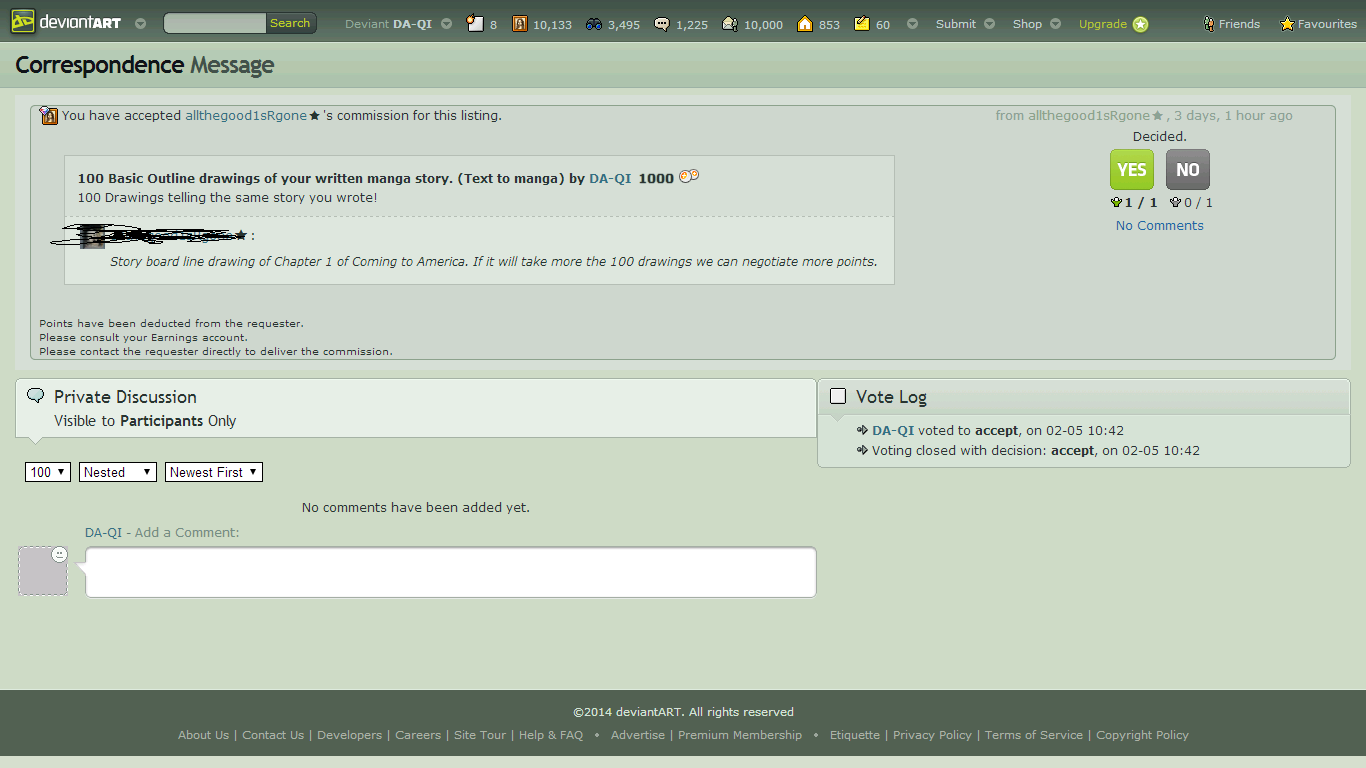This screenshot has width=1366, height=768.
Task: Open the Careers footer link
Action: pyautogui.click(x=418, y=735)
